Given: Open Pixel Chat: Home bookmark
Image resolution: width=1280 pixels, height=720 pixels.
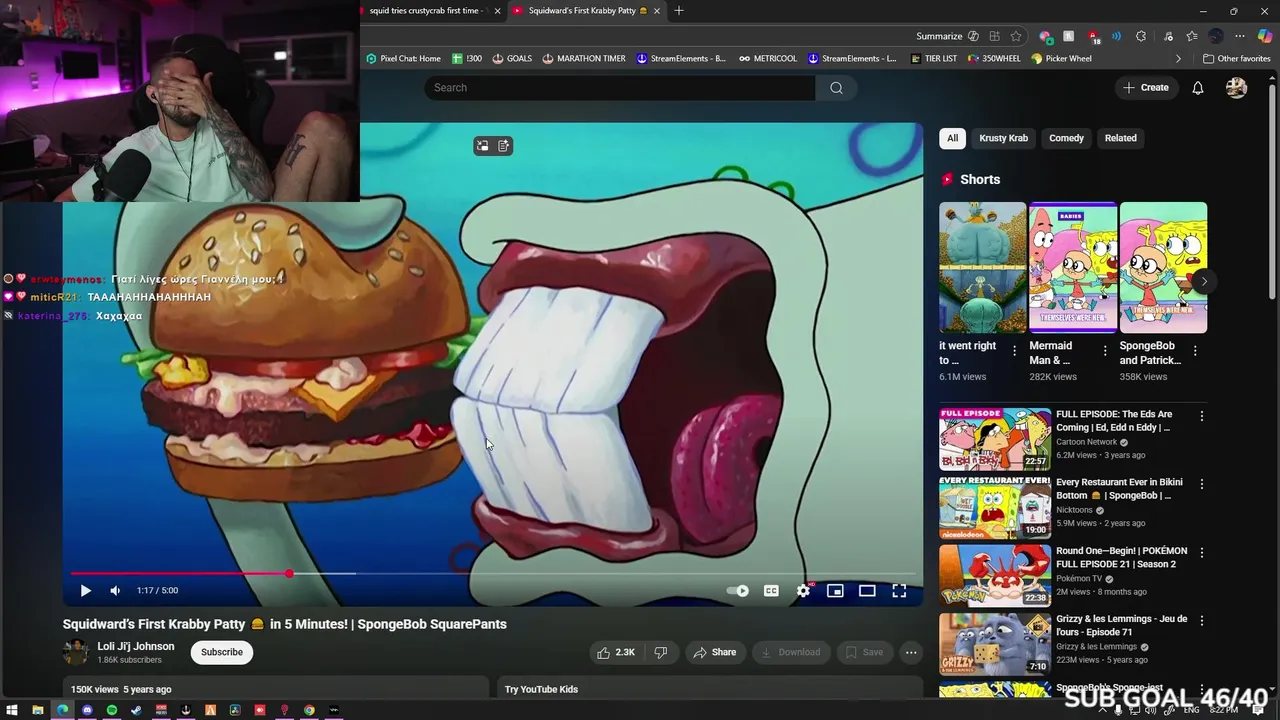Looking at the screenshot, I should 403,58.
